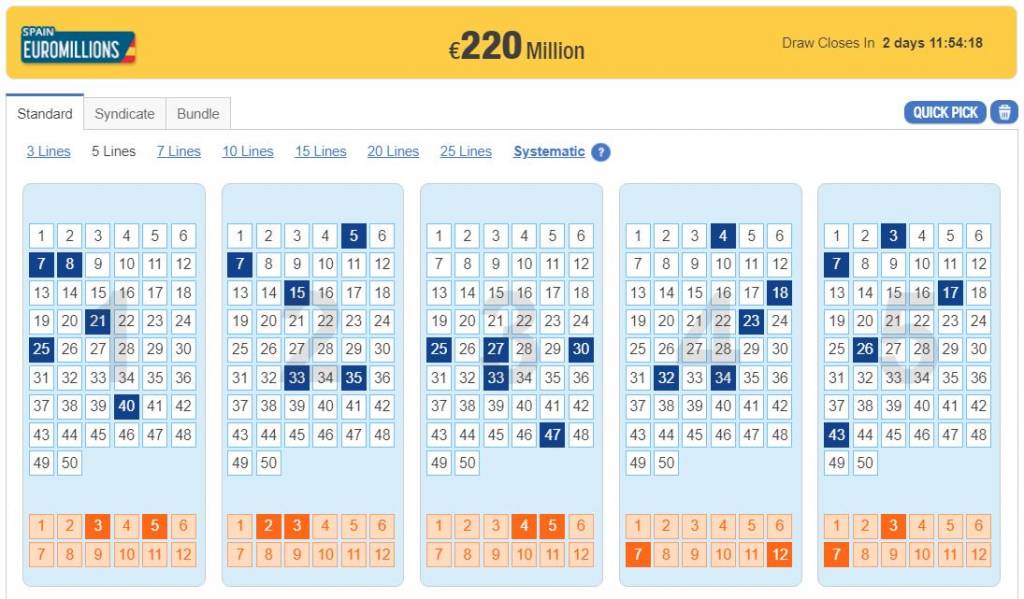Open the Bundle tab
The width and height of the screenshot is (1024, 599).
pos(198,114)
